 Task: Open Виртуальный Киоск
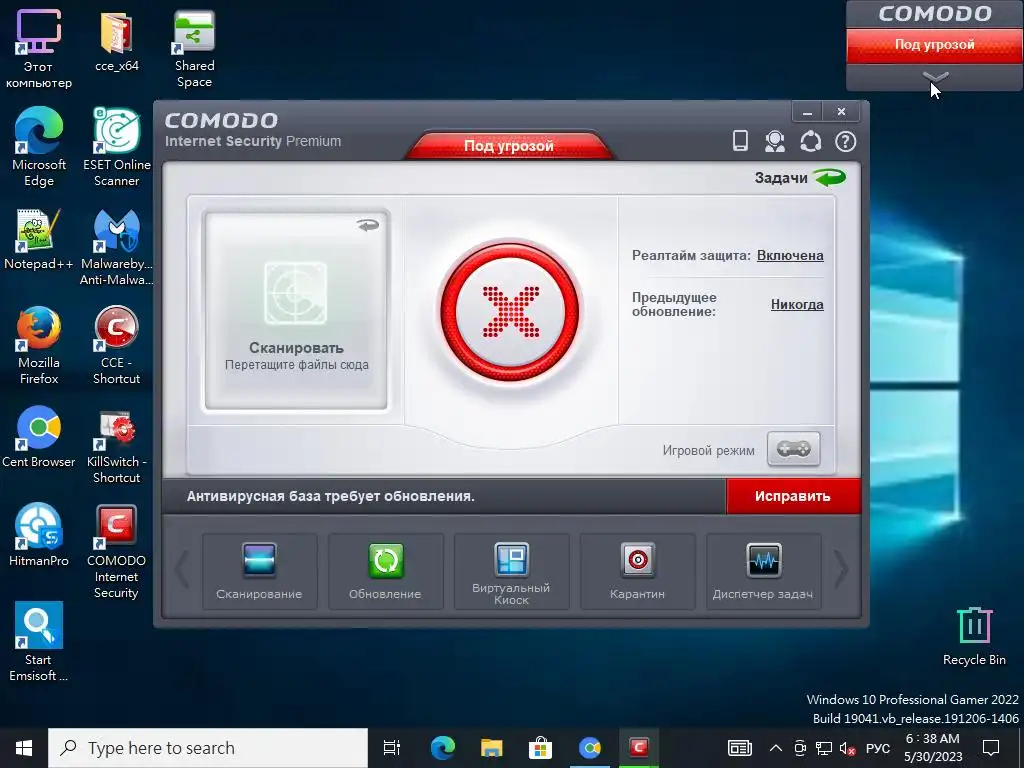511,571
